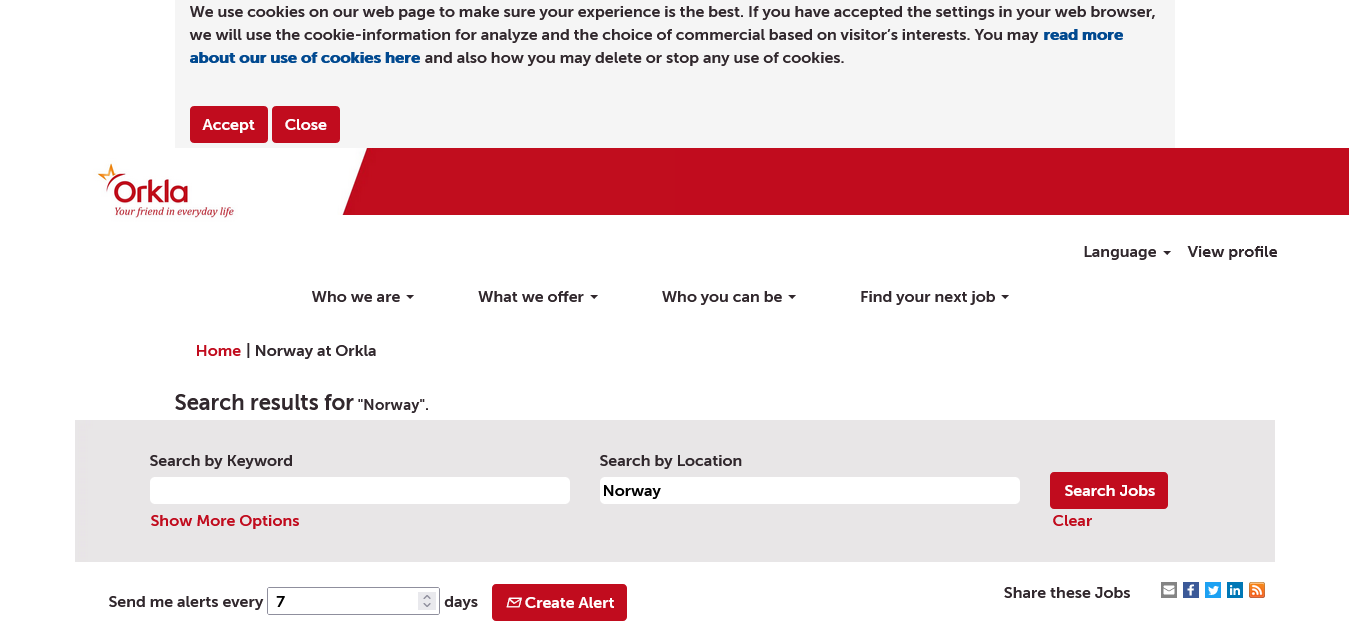The image size is (1366, 643).
Task: Share jobs on Twitter
Action: coord(1213,590)
